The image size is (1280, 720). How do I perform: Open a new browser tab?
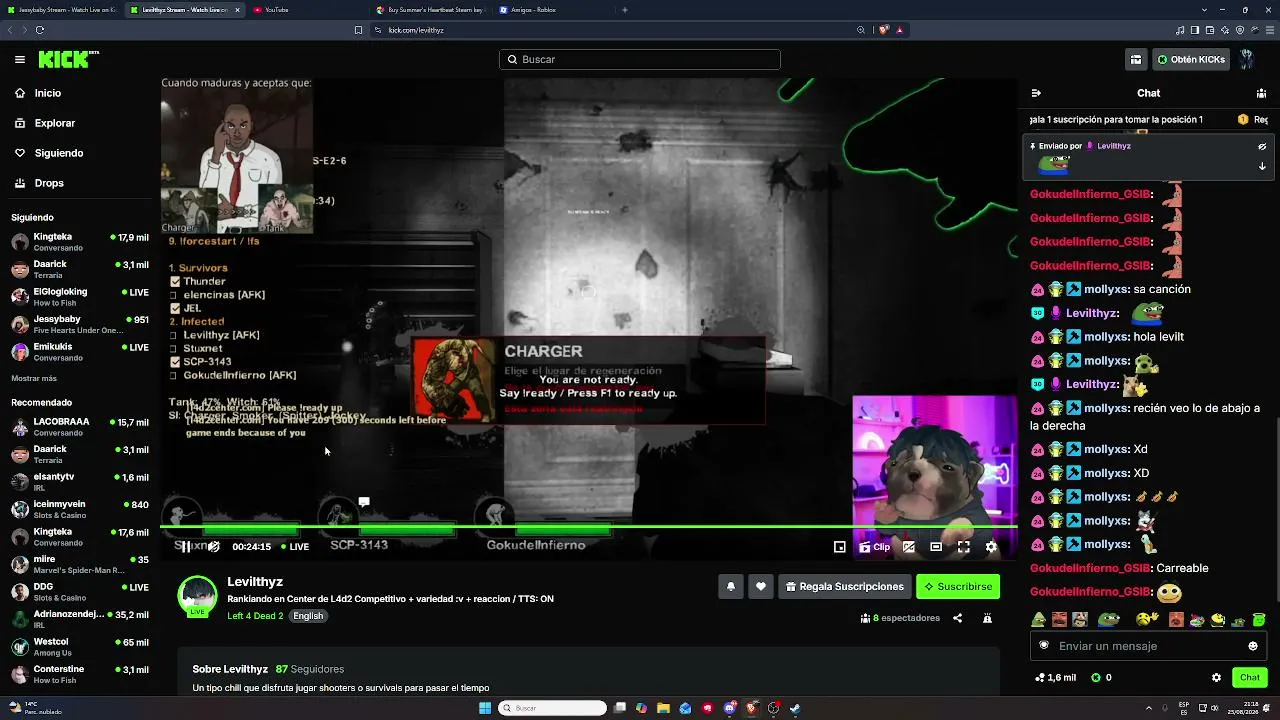[625, 10]
